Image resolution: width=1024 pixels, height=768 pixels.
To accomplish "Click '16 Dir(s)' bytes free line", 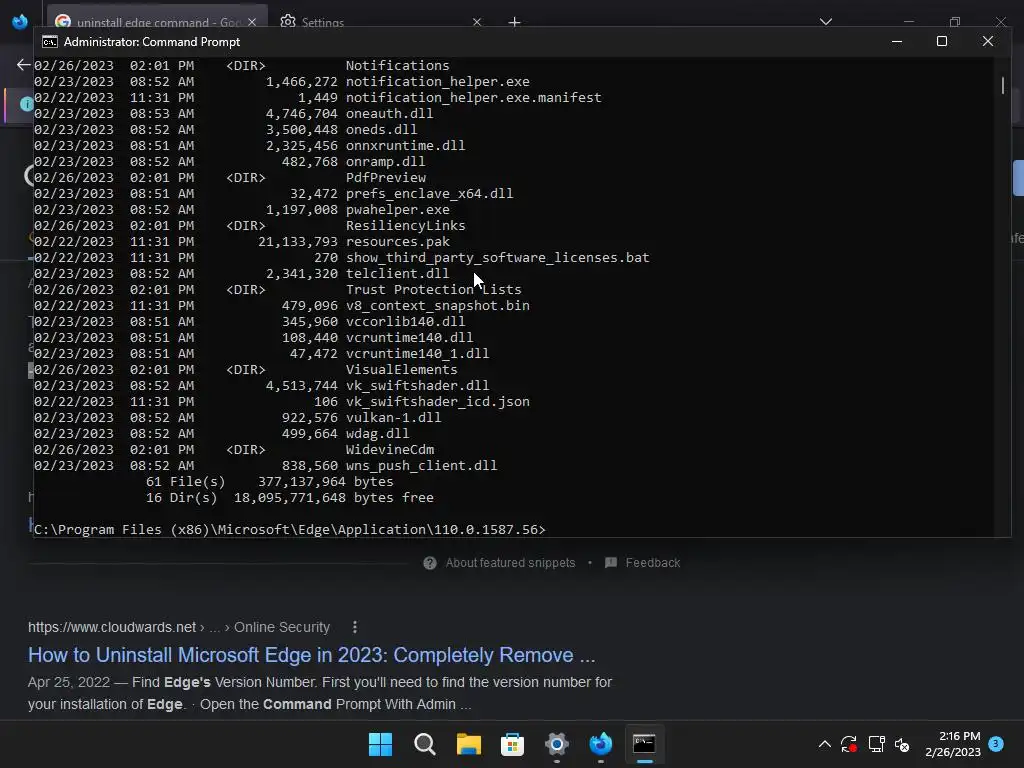I will point(289,498).
